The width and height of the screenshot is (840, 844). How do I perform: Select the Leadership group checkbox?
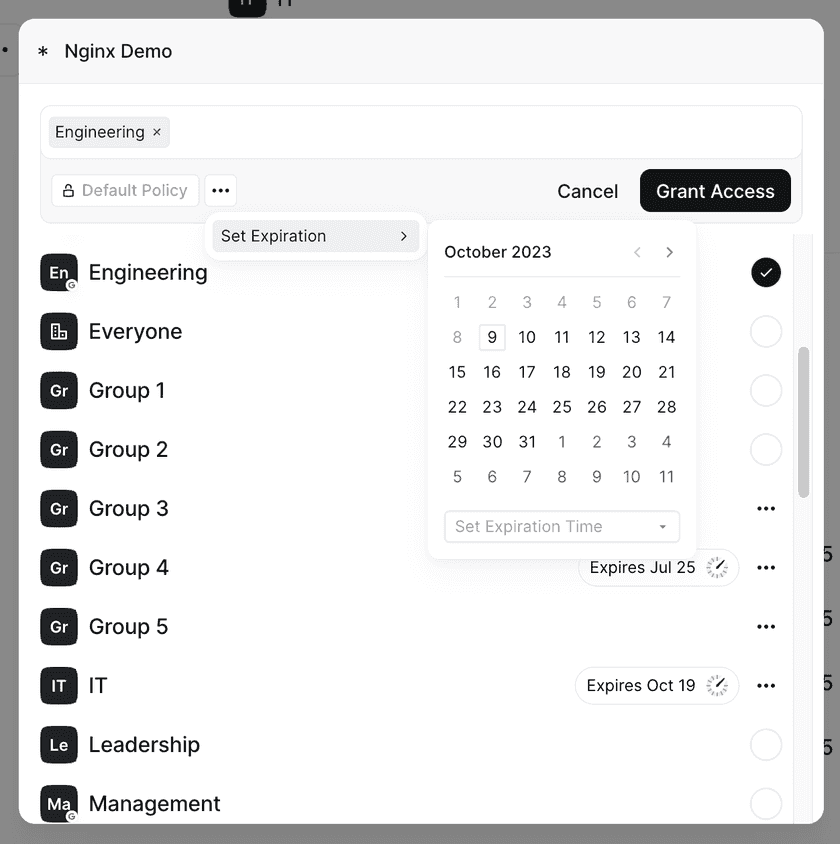pyautogui.click(x=766, y=745)
